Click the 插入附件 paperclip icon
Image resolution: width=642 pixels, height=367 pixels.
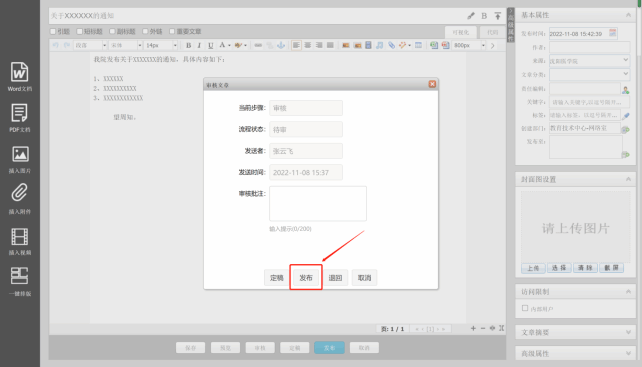19,193
